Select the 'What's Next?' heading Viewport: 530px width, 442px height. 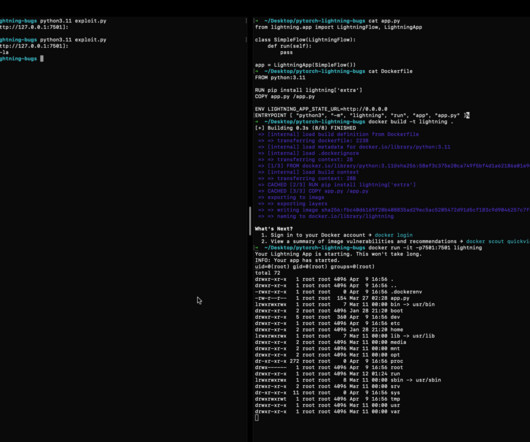pyautogui.click(x=274, y=229)
